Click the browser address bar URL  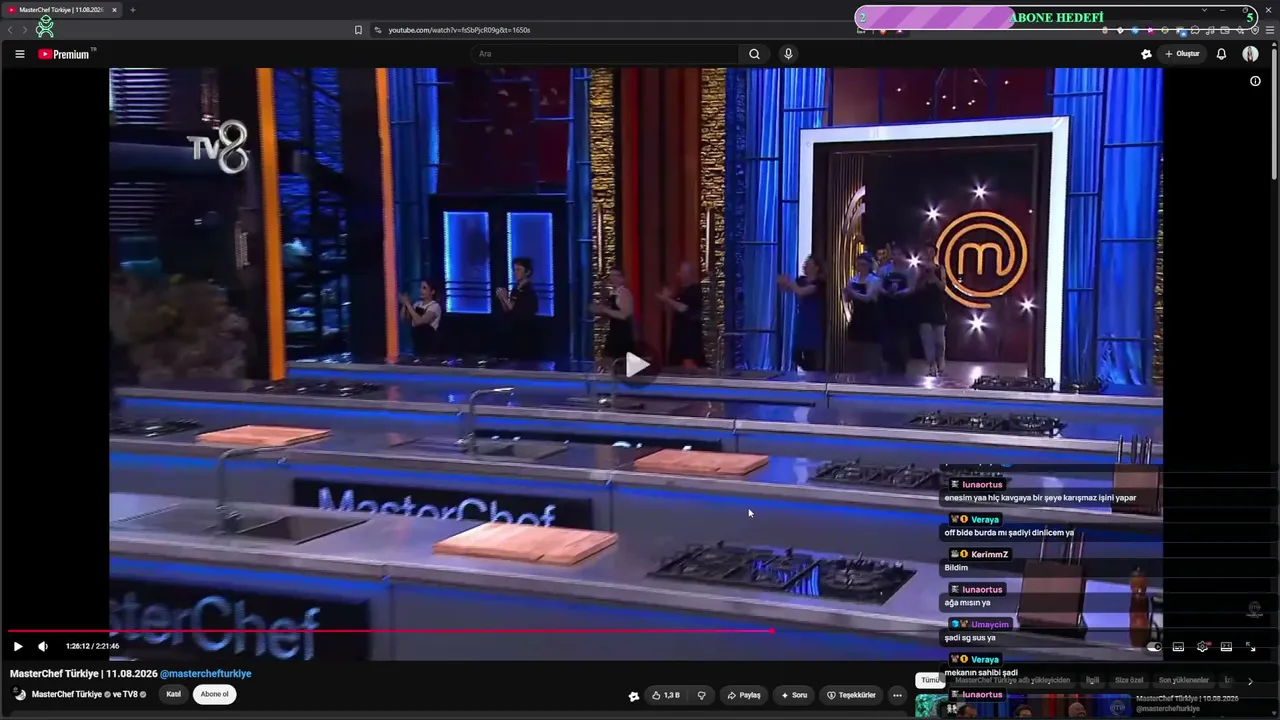pyautogui.click(x=459, y=30)
